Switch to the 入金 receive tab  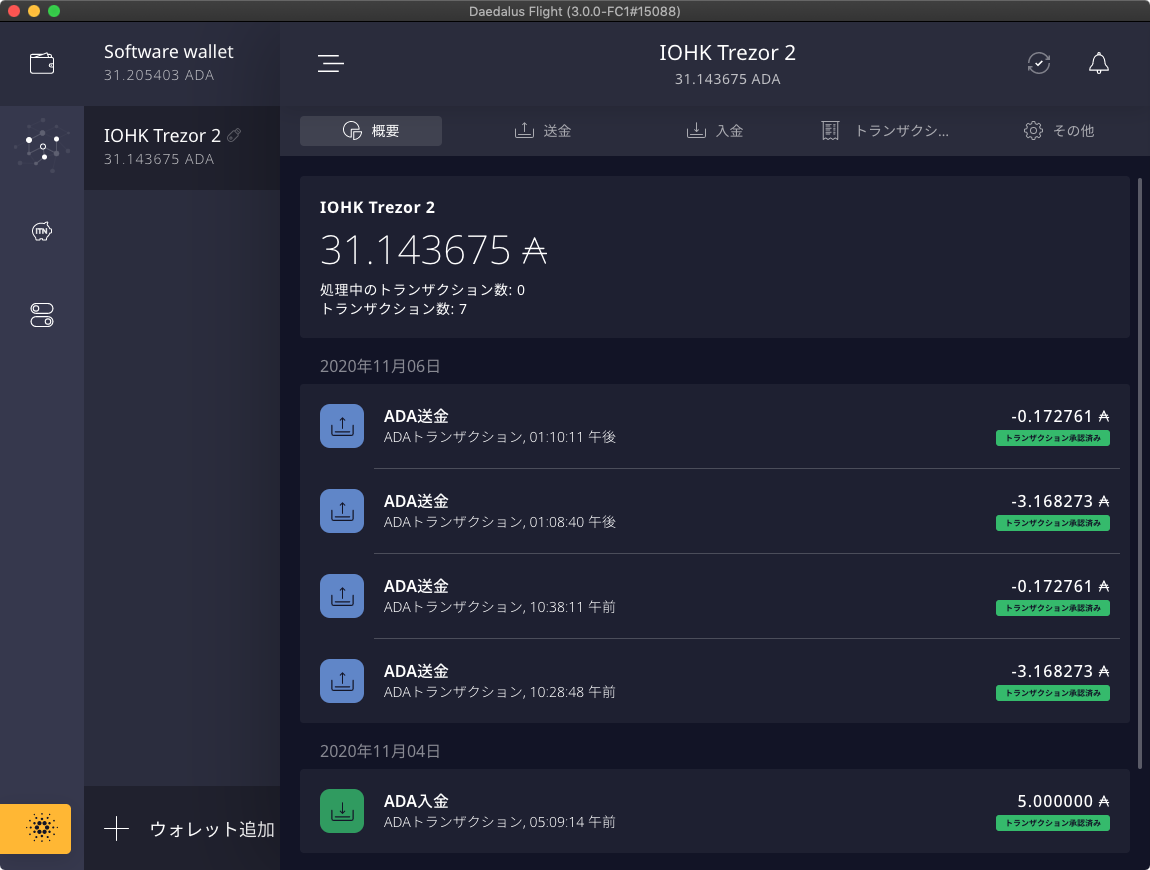[715, 131]
